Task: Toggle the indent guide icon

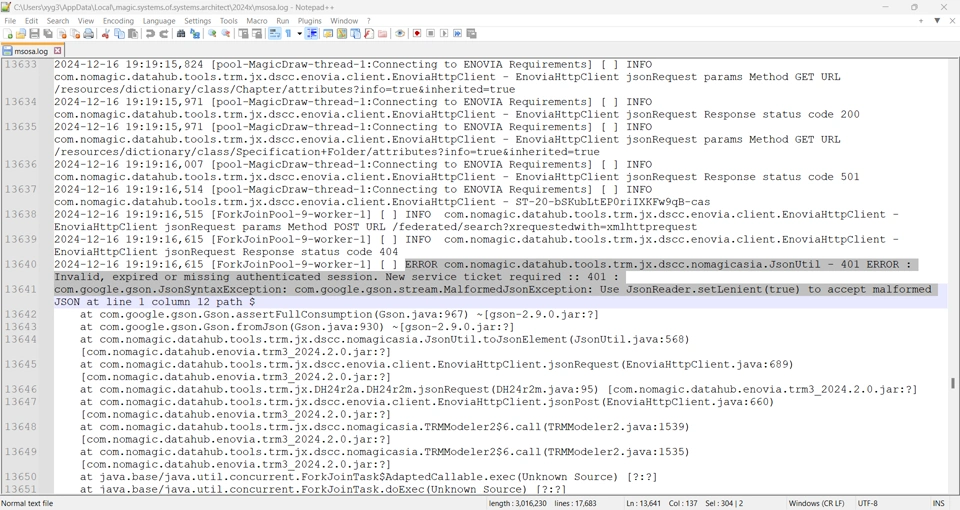Action: click(x=312, y=34)
